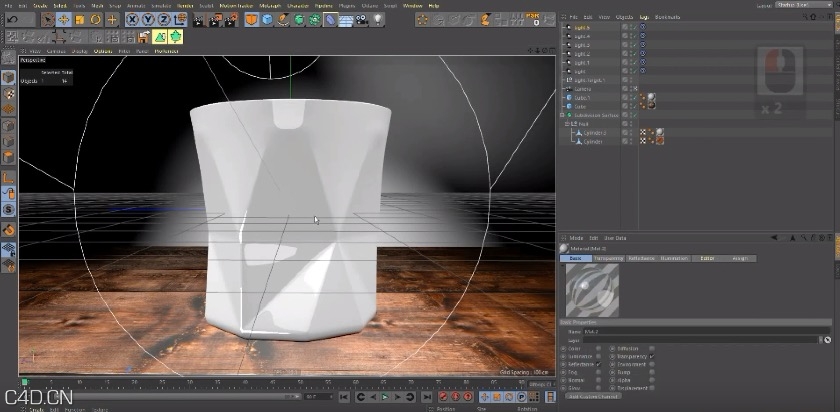Click the red Record Active Objects button
The height and width of the screenshot is (412, 840).
coord(444,397)
